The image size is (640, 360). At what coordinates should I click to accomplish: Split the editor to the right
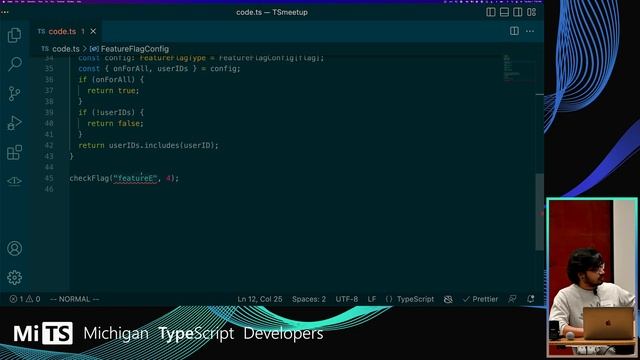click(514, 31)
